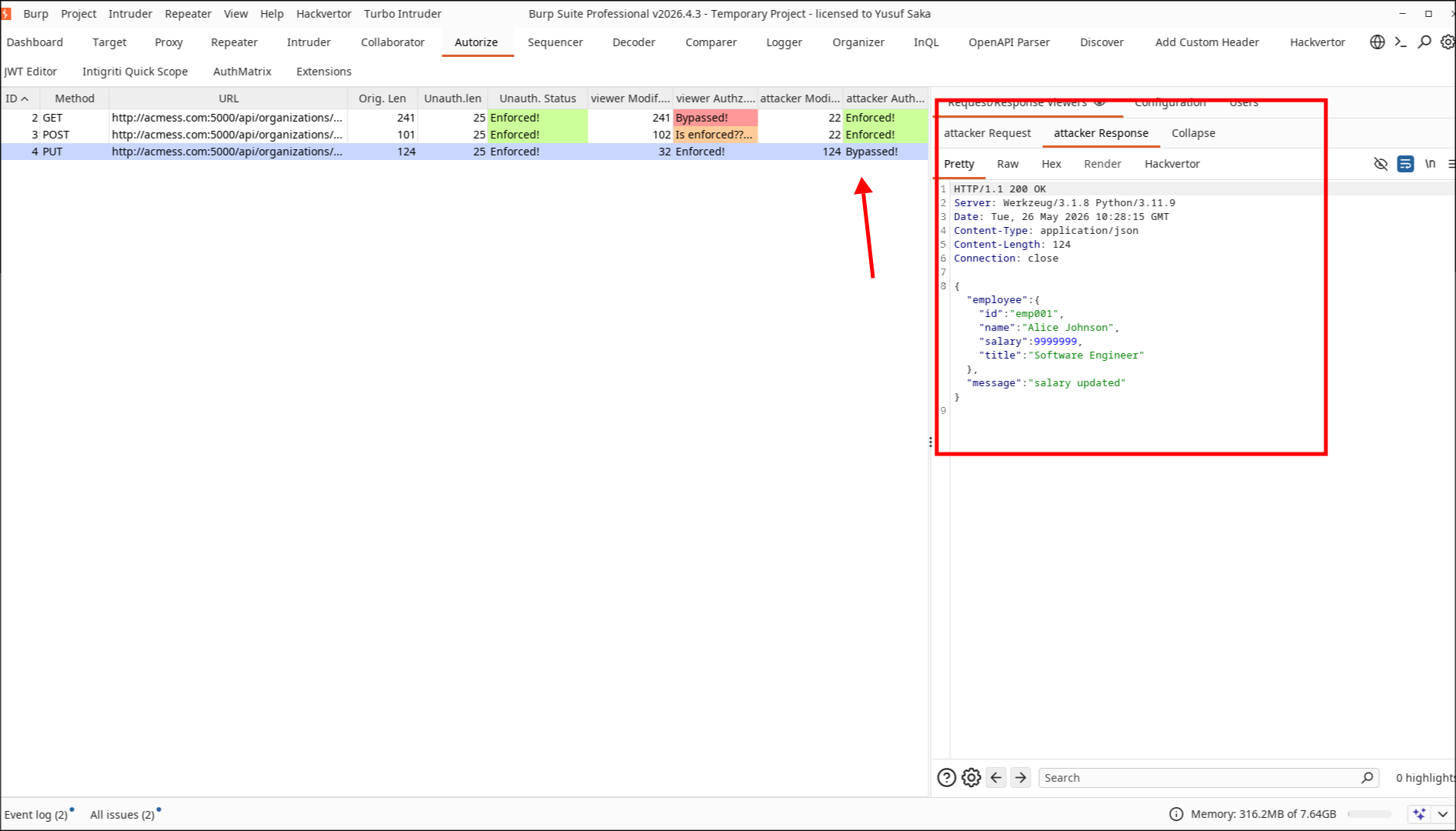1456x831 pixels.
Task: Click attacker Bypassed! cell in PUT row
Action: pyautogui.click(x=885, y=152)
